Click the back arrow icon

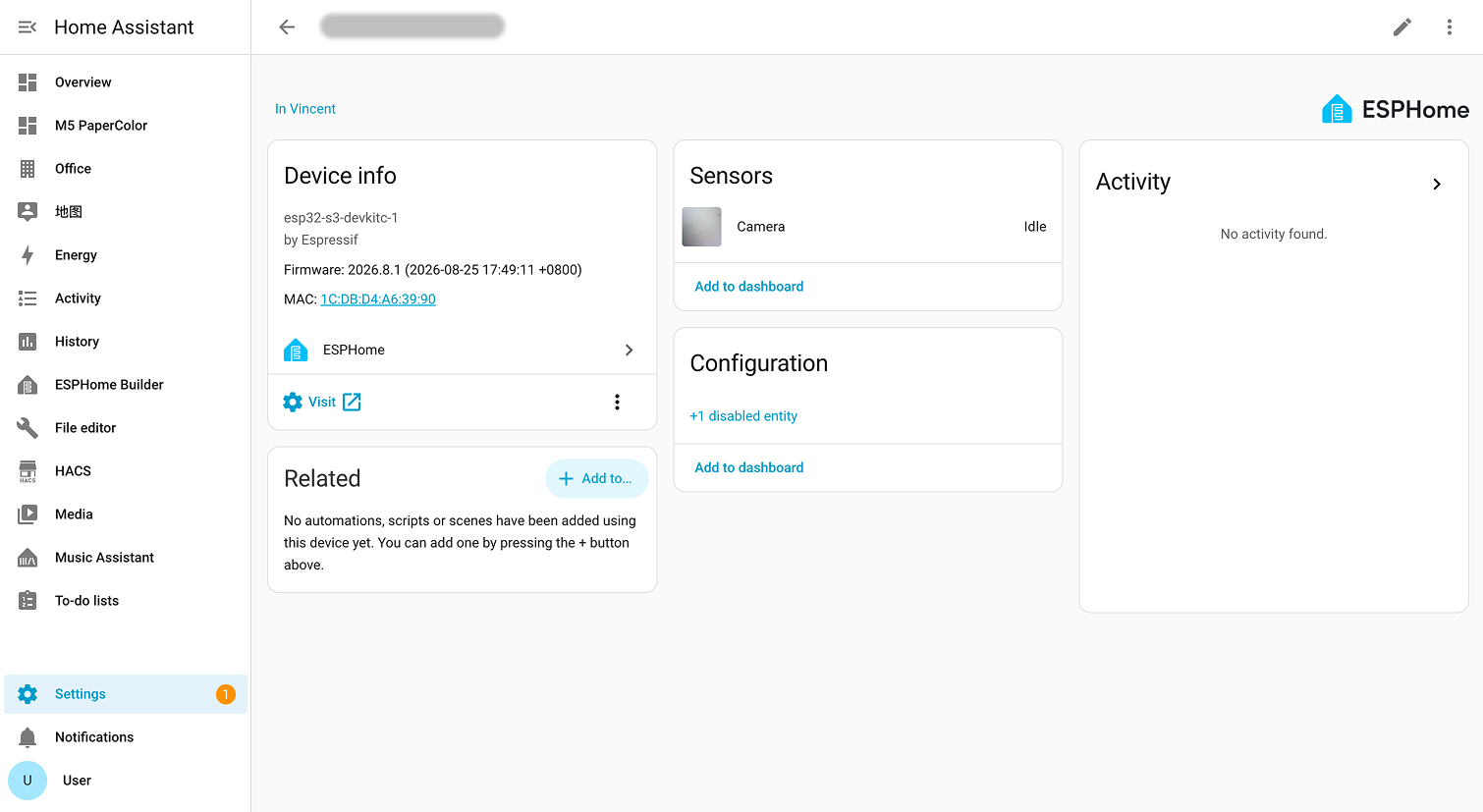287,27
